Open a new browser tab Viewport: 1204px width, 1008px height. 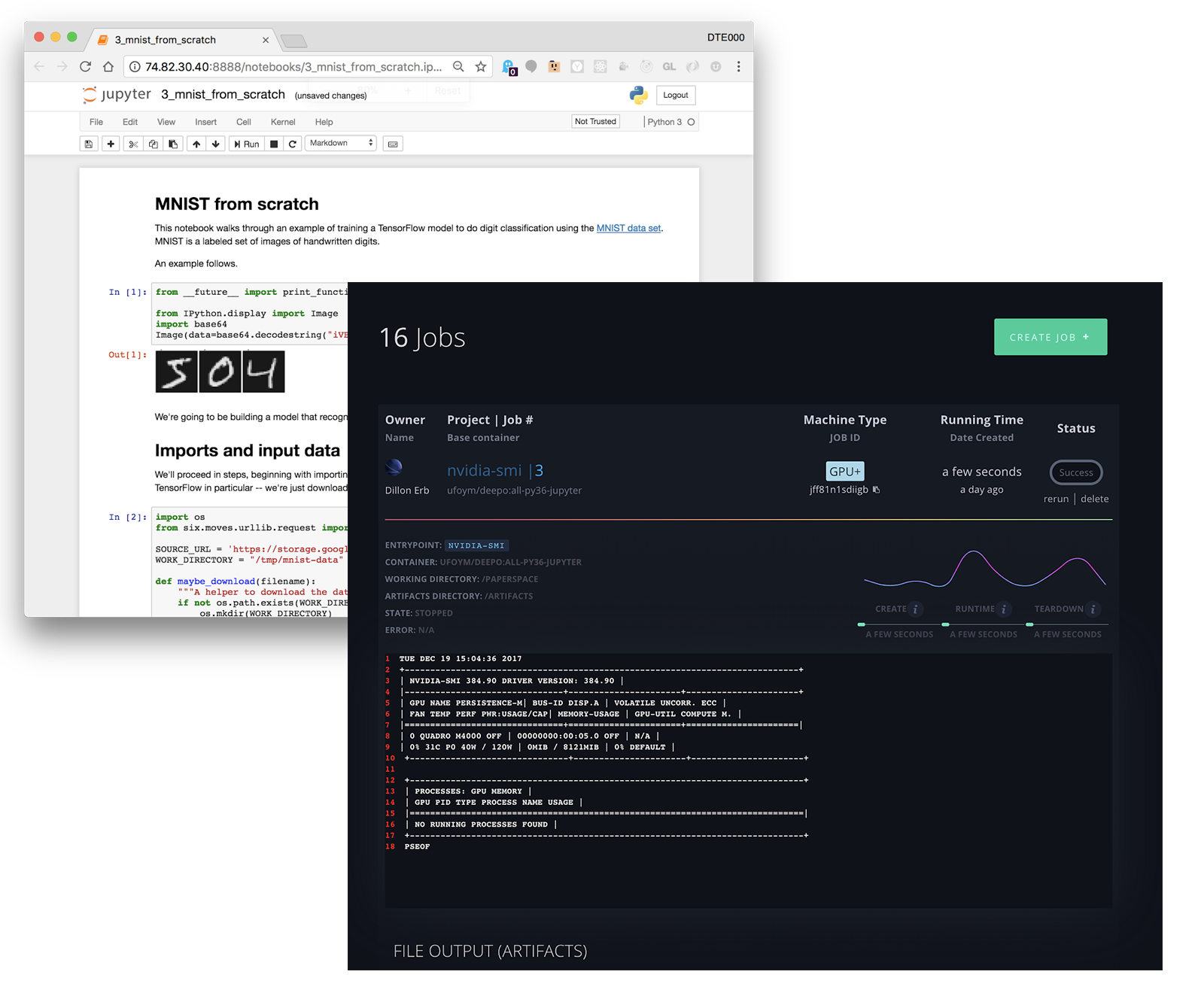click(x=293, y=41)
